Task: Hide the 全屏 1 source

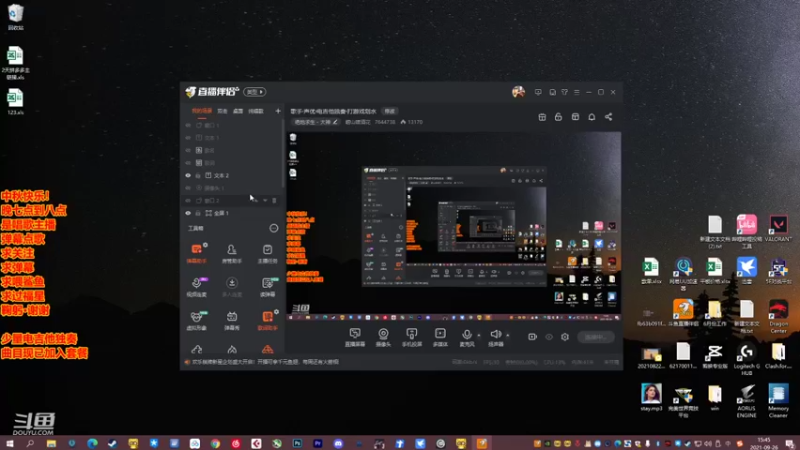Action: coord(188,213)
